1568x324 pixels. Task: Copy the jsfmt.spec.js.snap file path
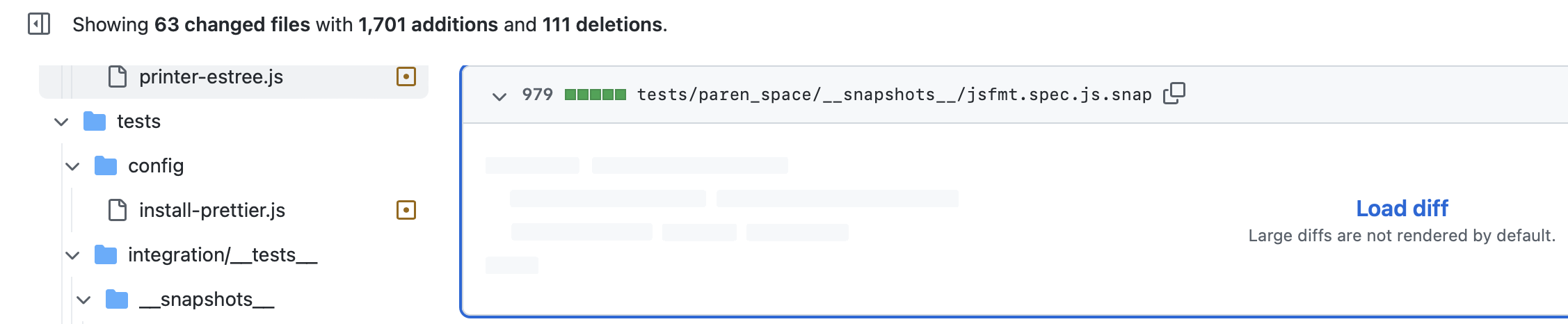pos(1174,93)
